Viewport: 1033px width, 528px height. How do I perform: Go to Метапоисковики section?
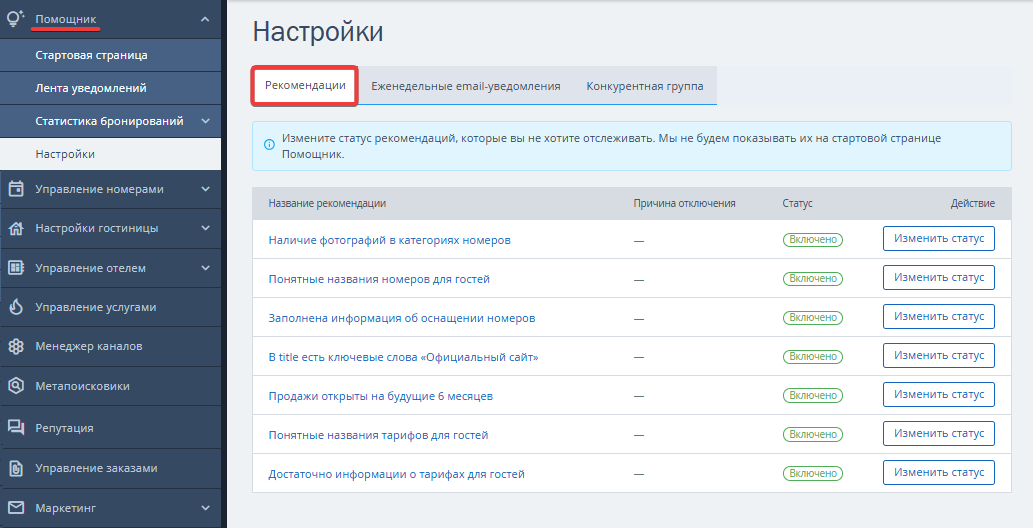(111, 386)
